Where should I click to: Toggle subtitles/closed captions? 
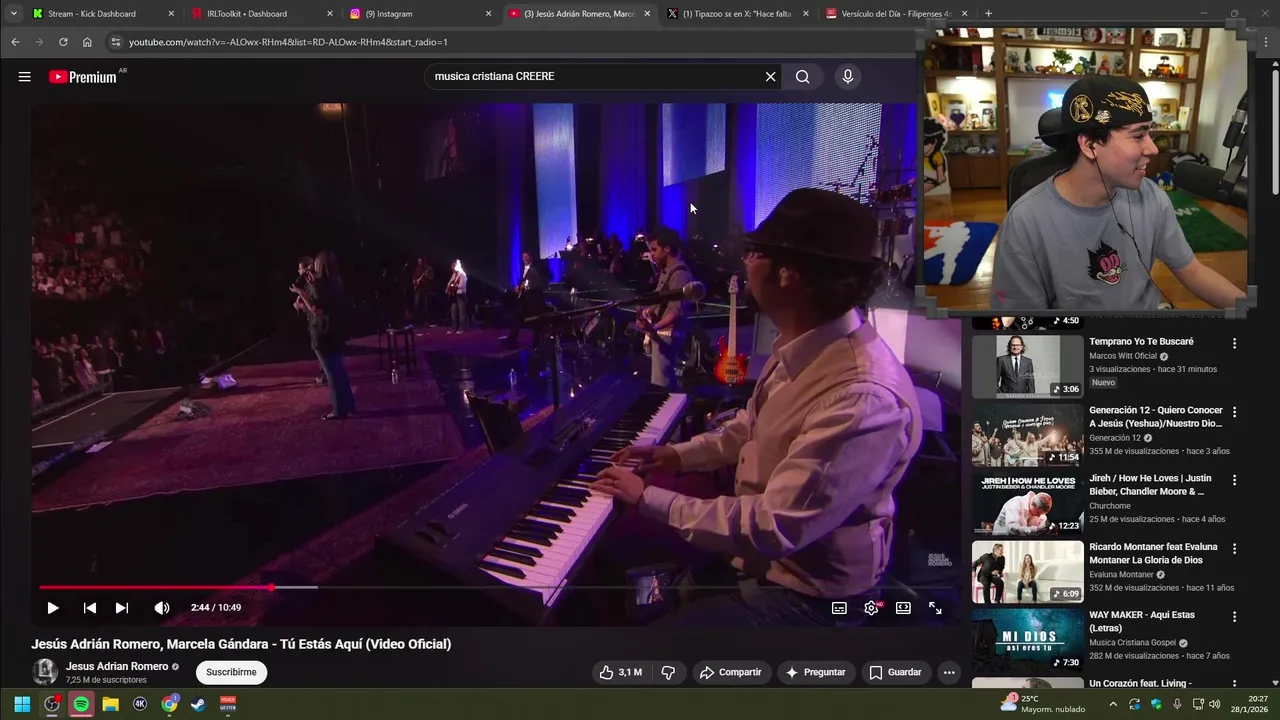pyautogui.click(x=839, y=608)
